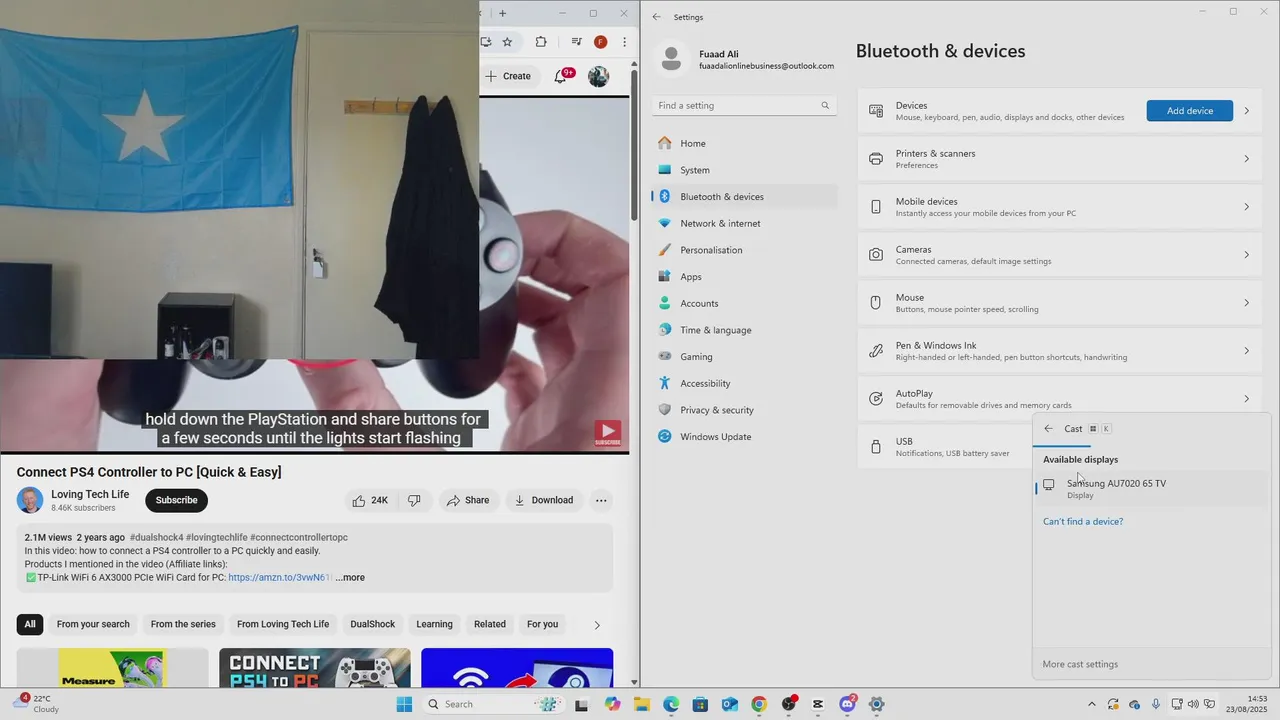Image resolution: width=1280 pixels, height=720 pixels.
Task: Open YouTube account avatar
Action: (x=598, y=76)
